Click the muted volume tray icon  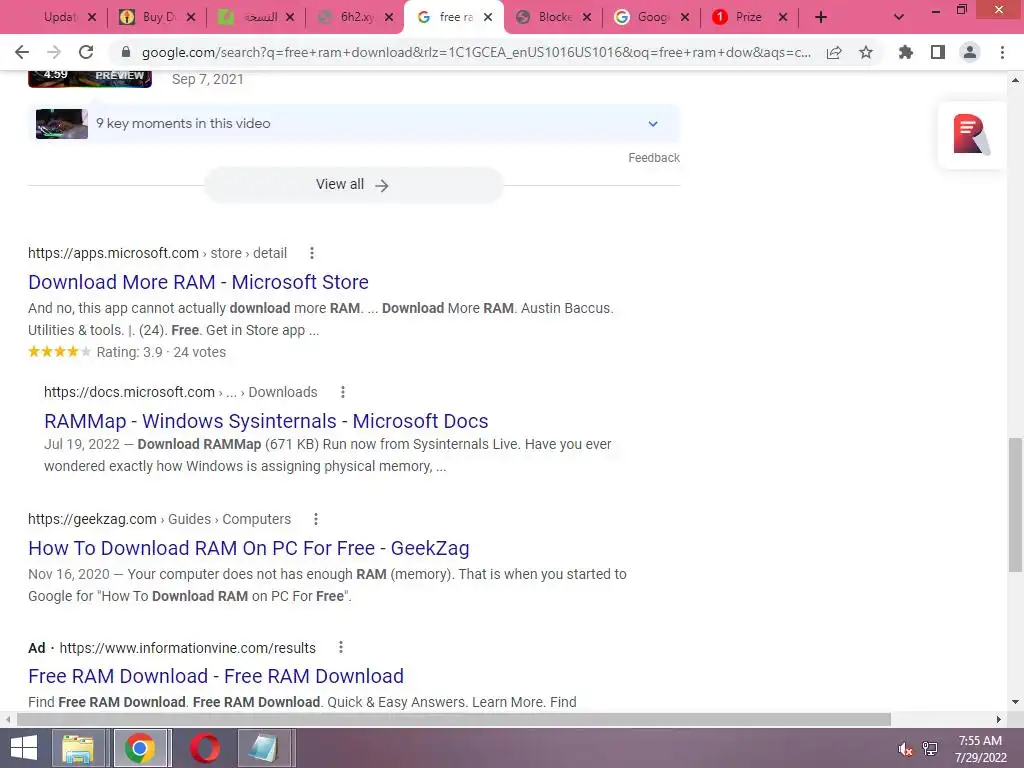coord(905,749)
